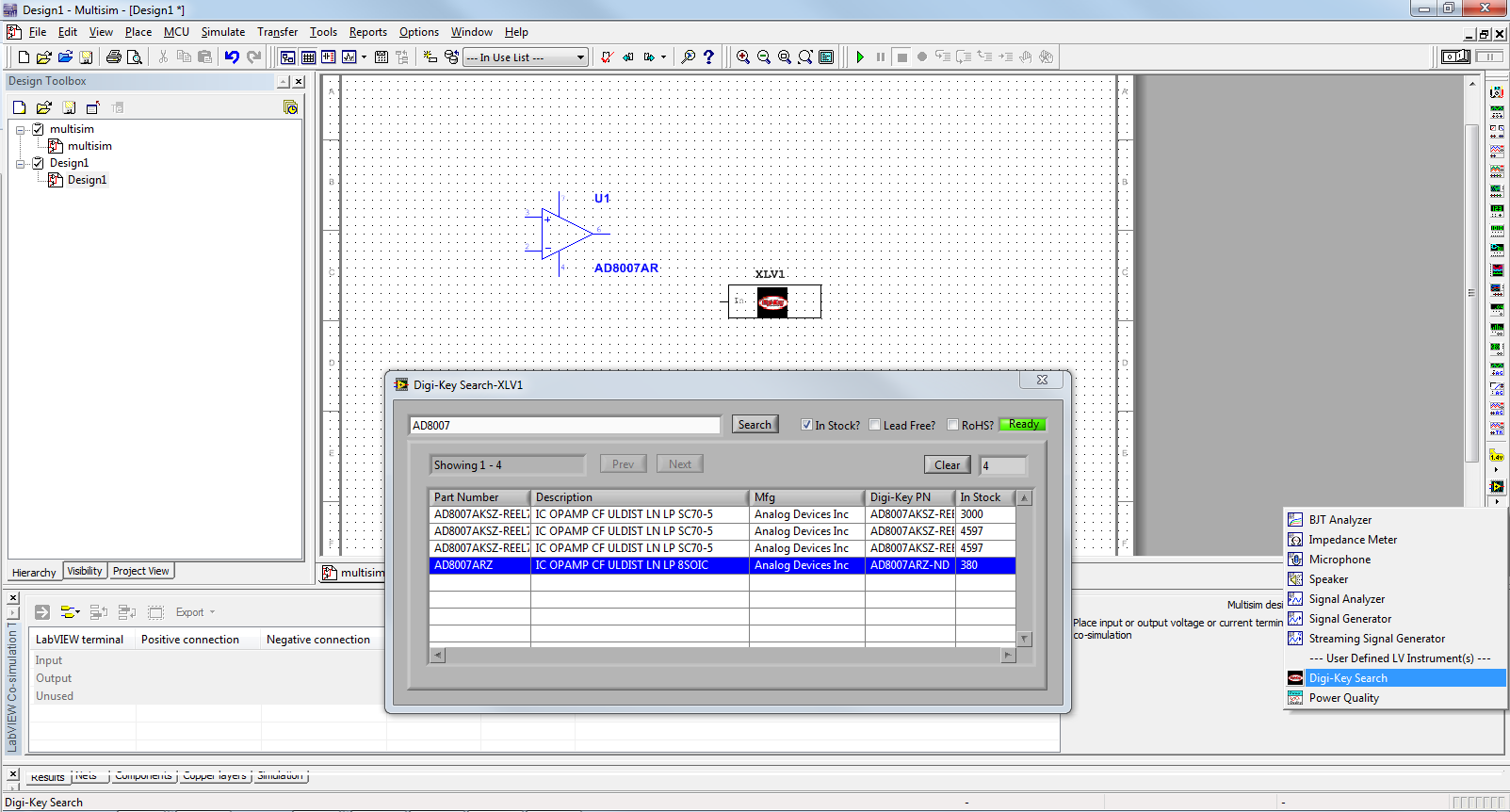Viewport: 1510px width, 812px height.
Task: Click the Design Toolbox open file icon
Action: 43,107
